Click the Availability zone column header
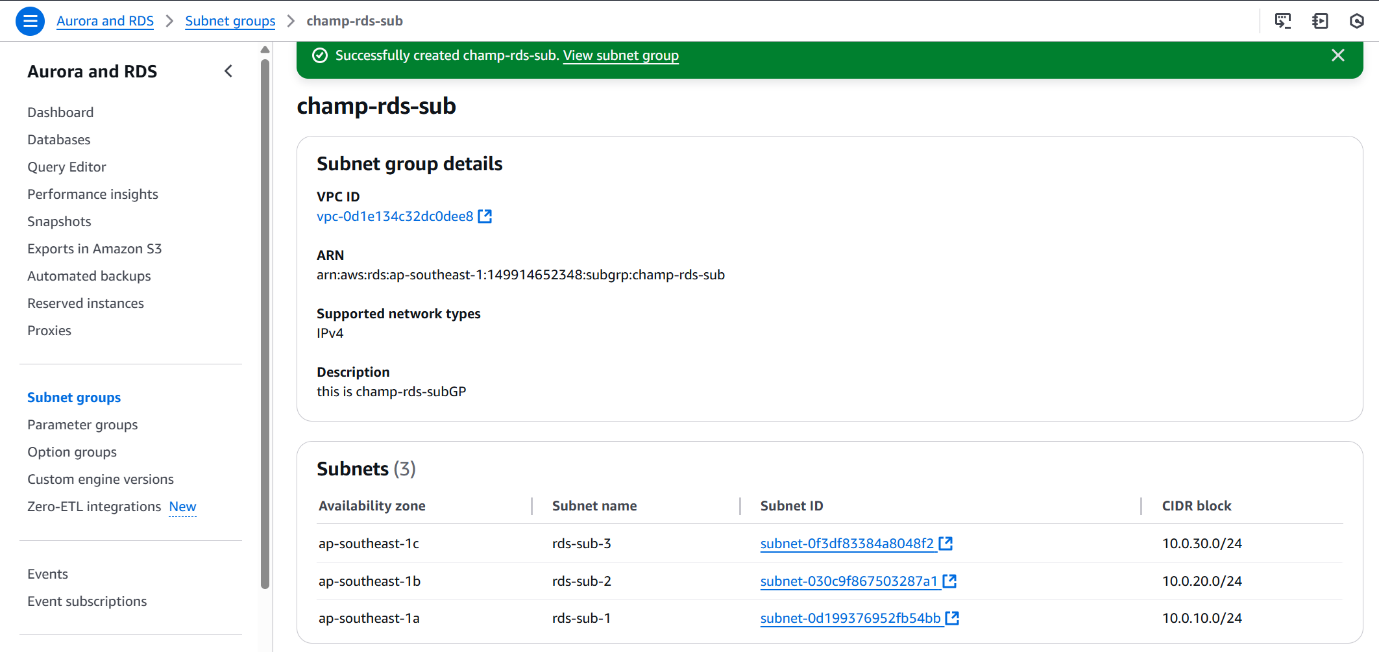Image resolution: width=1379 pixels, height=652 pixels. tap(372, 506)
